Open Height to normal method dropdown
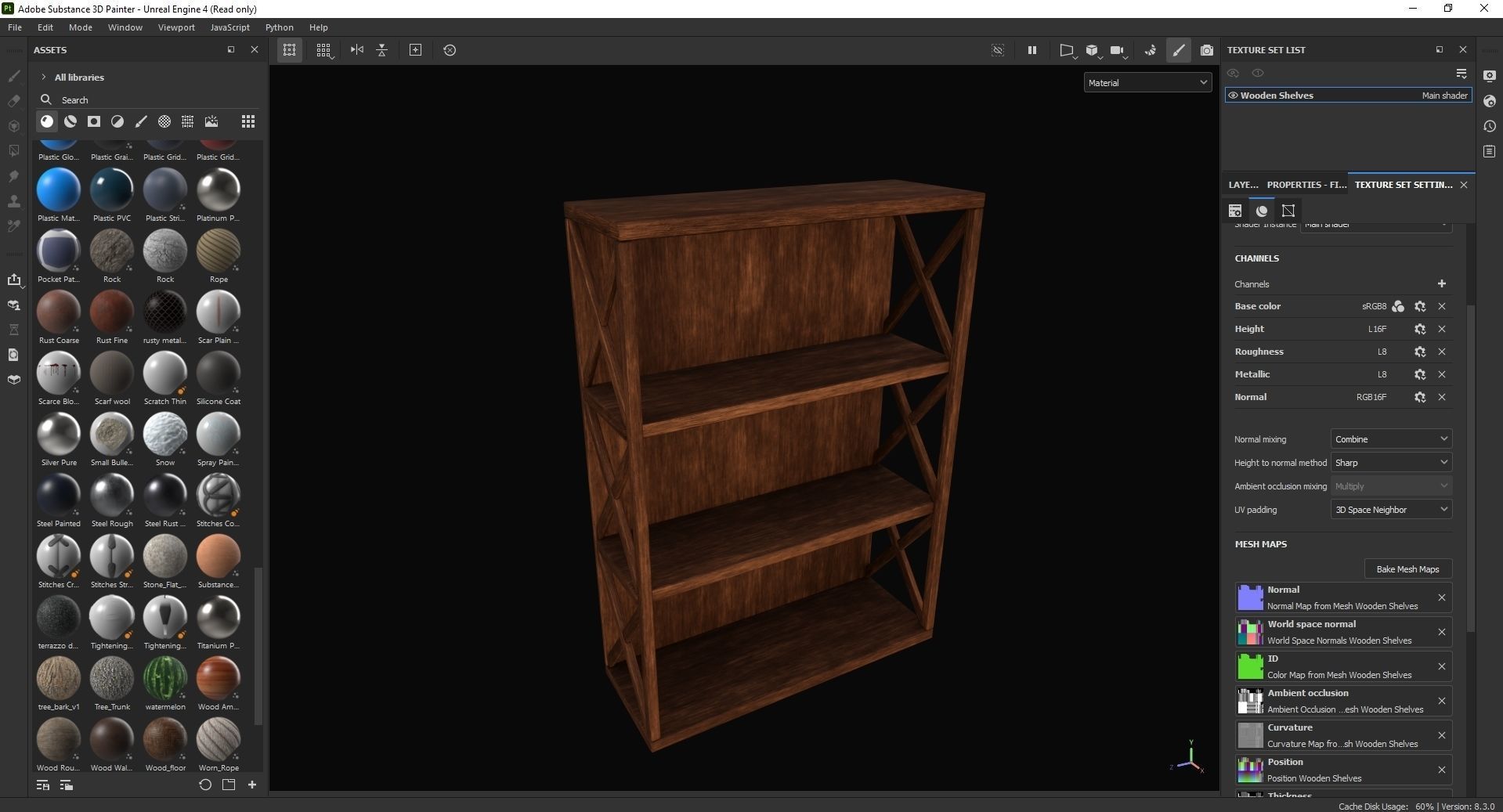 (x=1391, y=463)
